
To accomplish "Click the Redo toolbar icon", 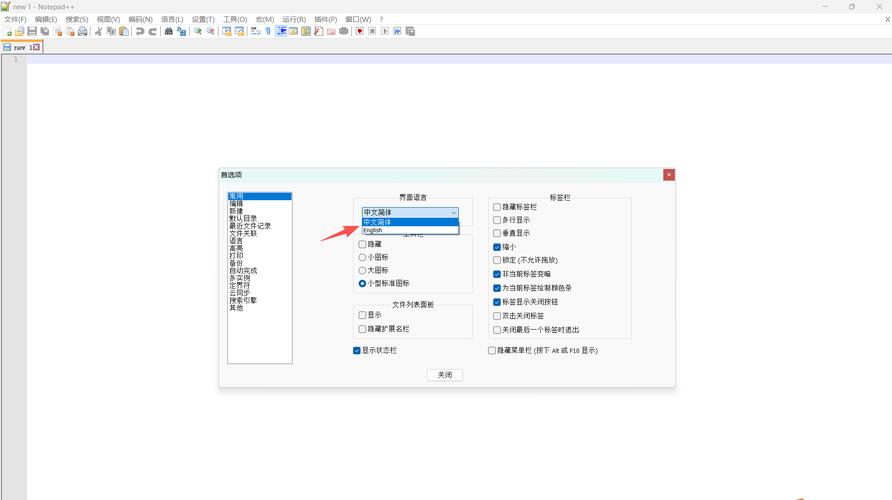I will click(152, 31).
